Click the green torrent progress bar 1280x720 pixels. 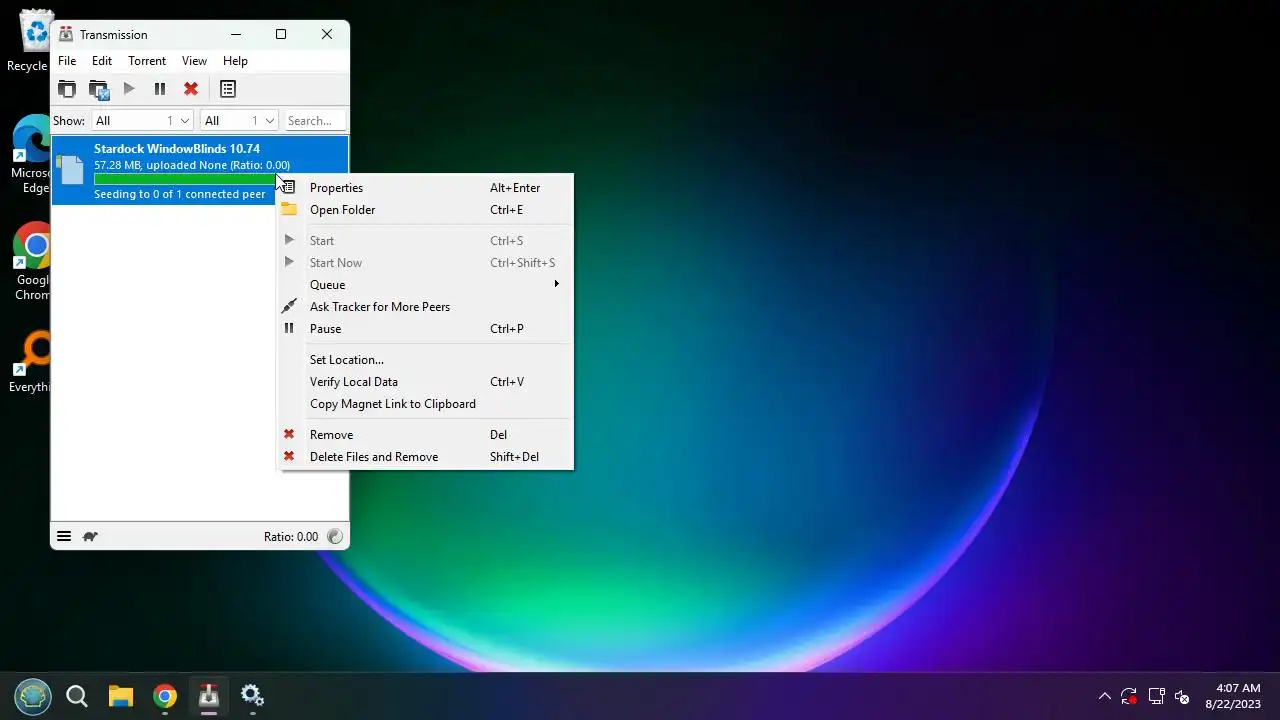click(x=187, y=180)
